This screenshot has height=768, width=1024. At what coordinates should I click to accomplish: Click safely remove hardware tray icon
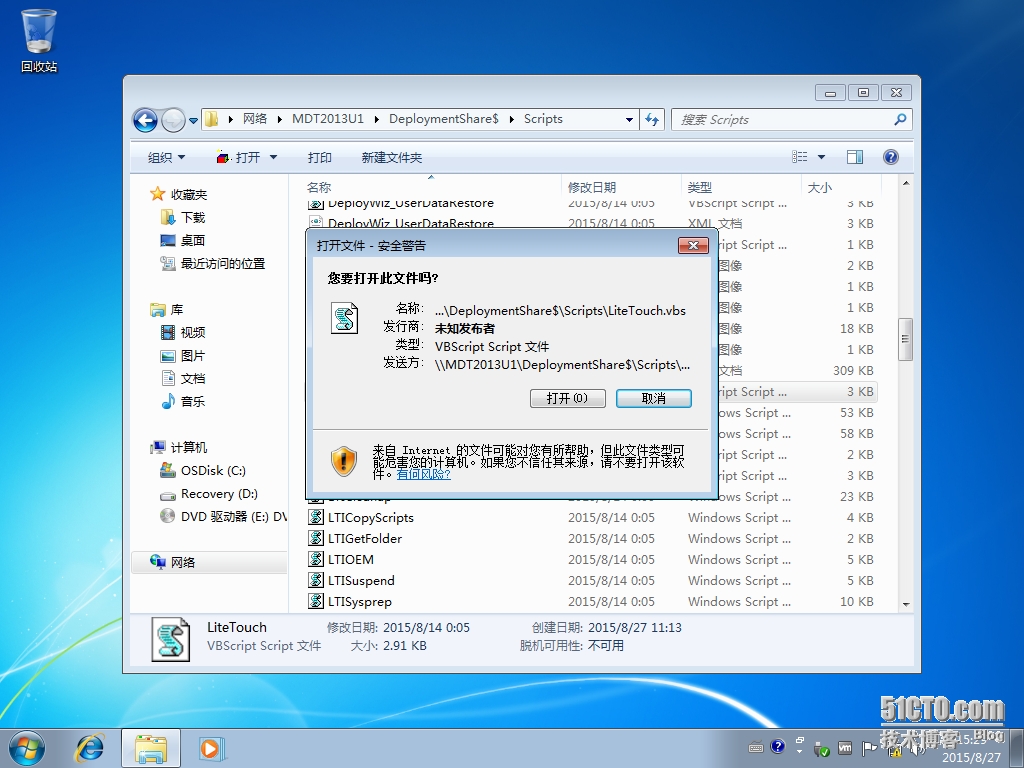(x=822, y=748)
